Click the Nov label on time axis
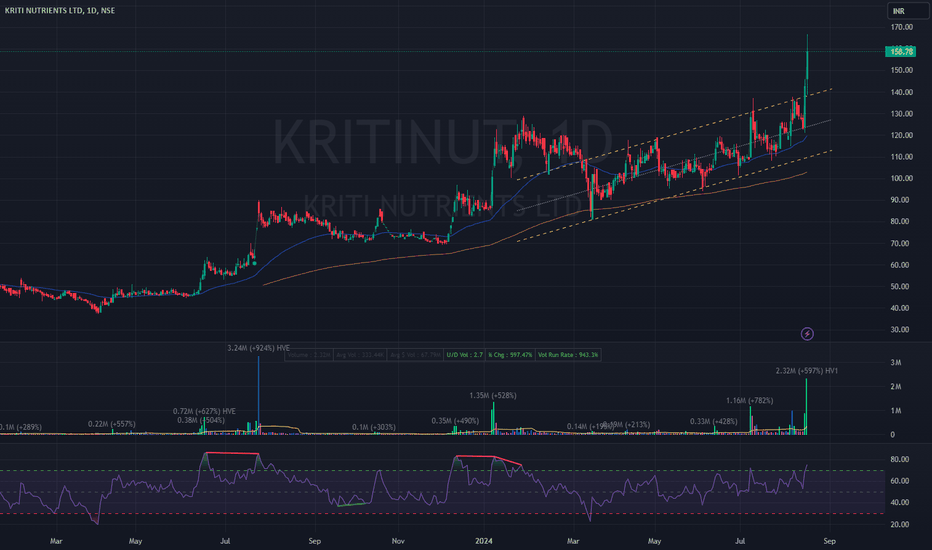Screen dimensions: 932x550 pyautogui.click(x=398, y=541)
